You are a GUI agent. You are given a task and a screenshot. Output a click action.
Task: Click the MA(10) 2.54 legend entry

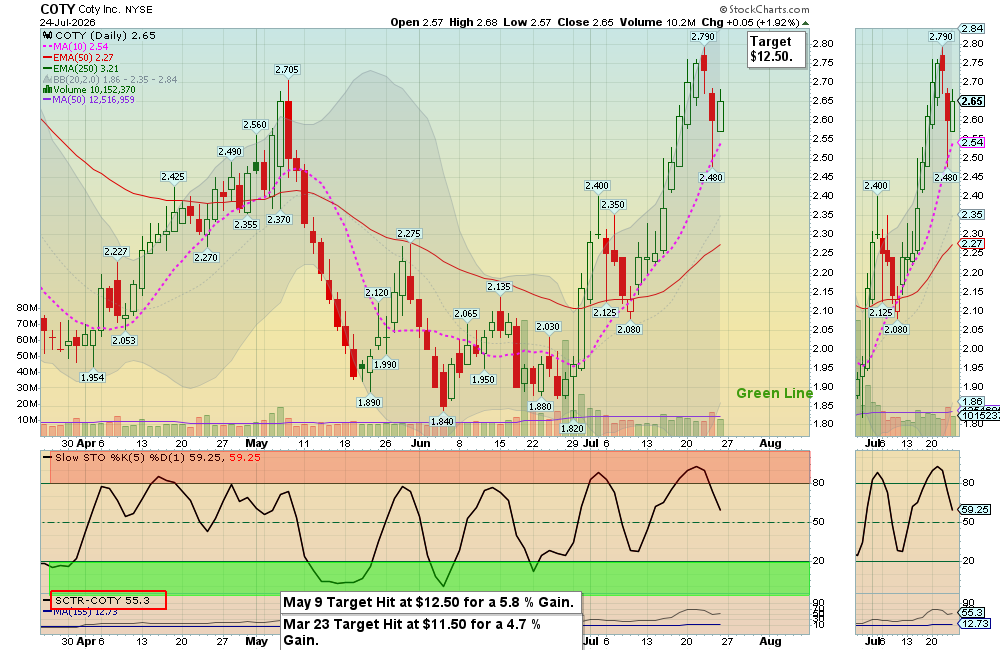75,47
